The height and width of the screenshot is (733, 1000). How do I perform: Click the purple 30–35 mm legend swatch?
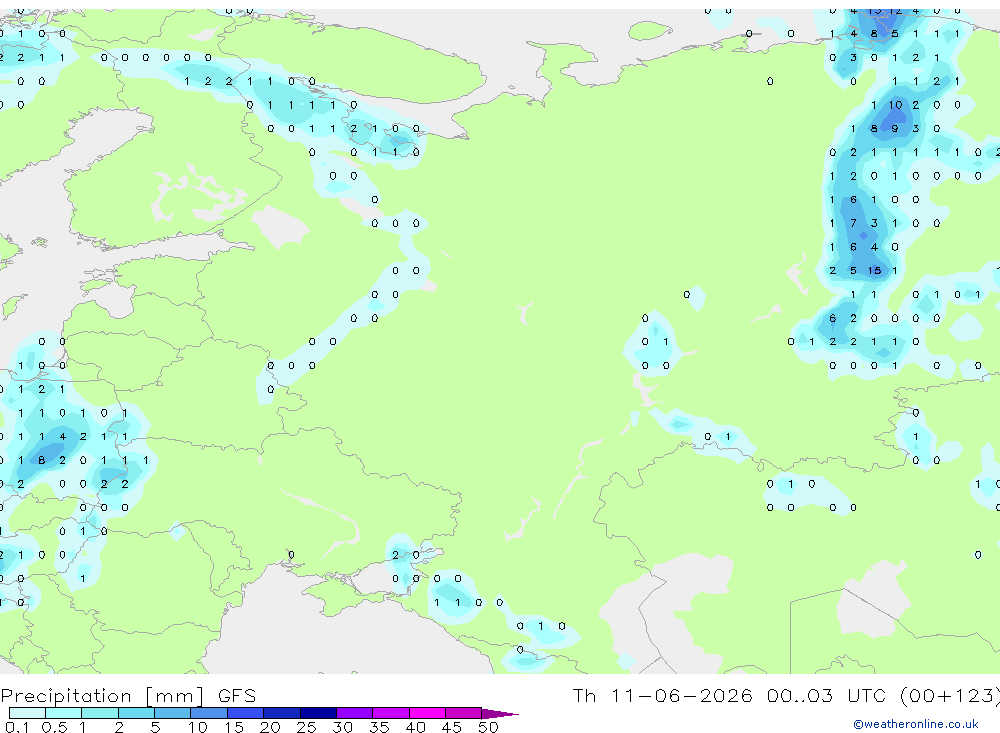(x=354, y=713)
